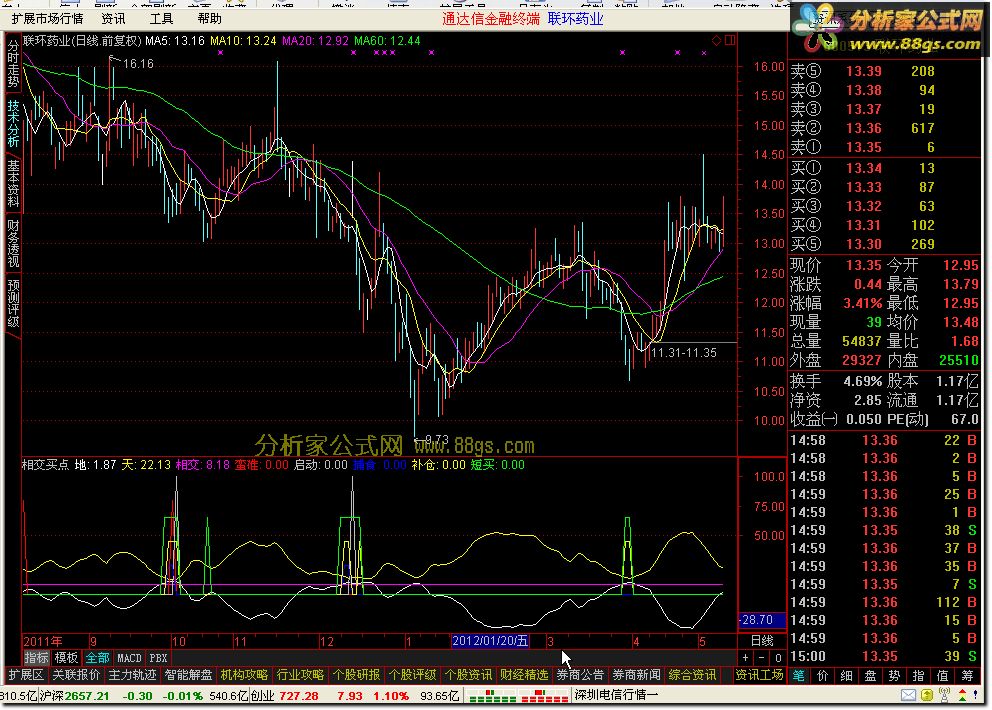The height and width of the screenshot is (710, 992).
Task: Click the yellow upload arrow status icon
Action: pyautogui.click(x=927, y=695)
